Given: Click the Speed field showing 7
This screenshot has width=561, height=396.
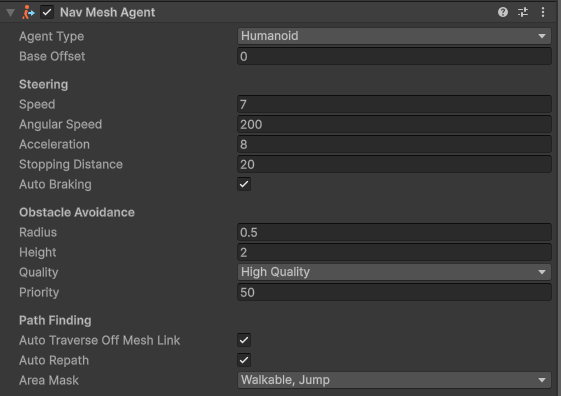Looking at the screenshot, I should (394, 104).
